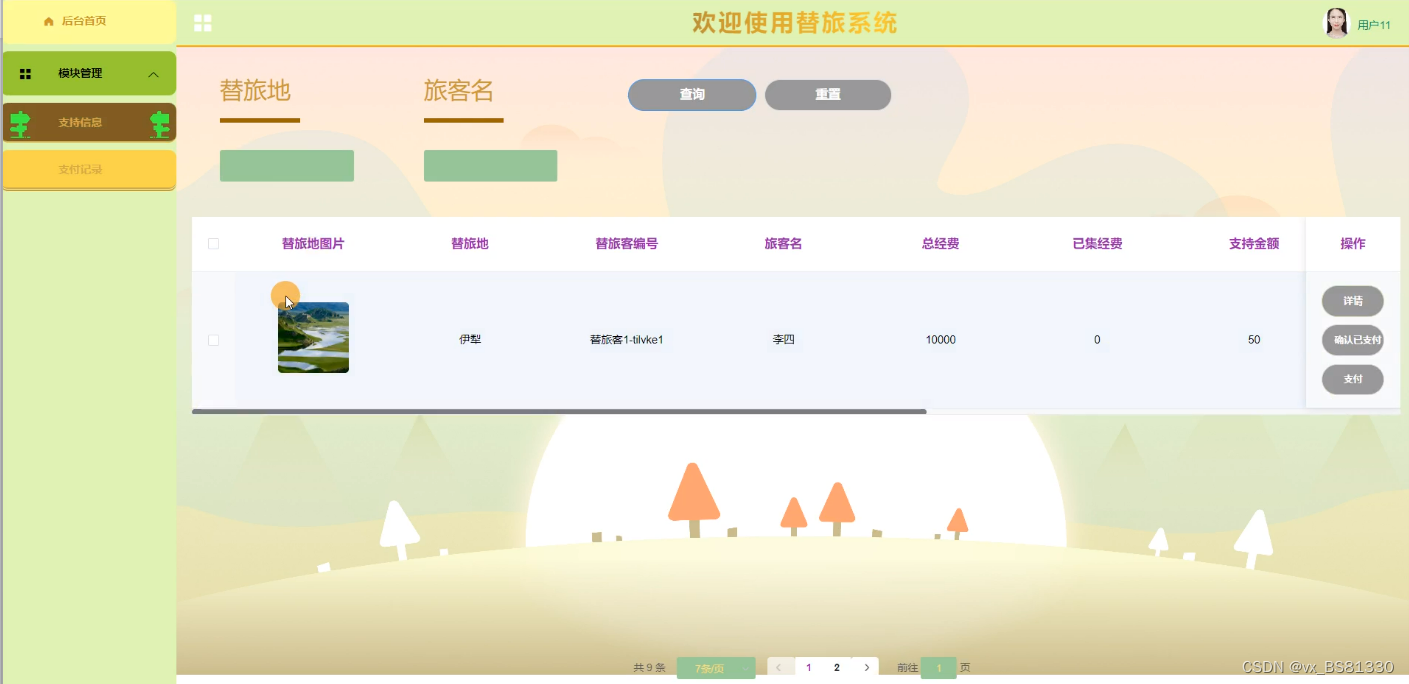Click the home icon beside 后台首页
This screenshot has width=1409, height=684.
(49, 21)
